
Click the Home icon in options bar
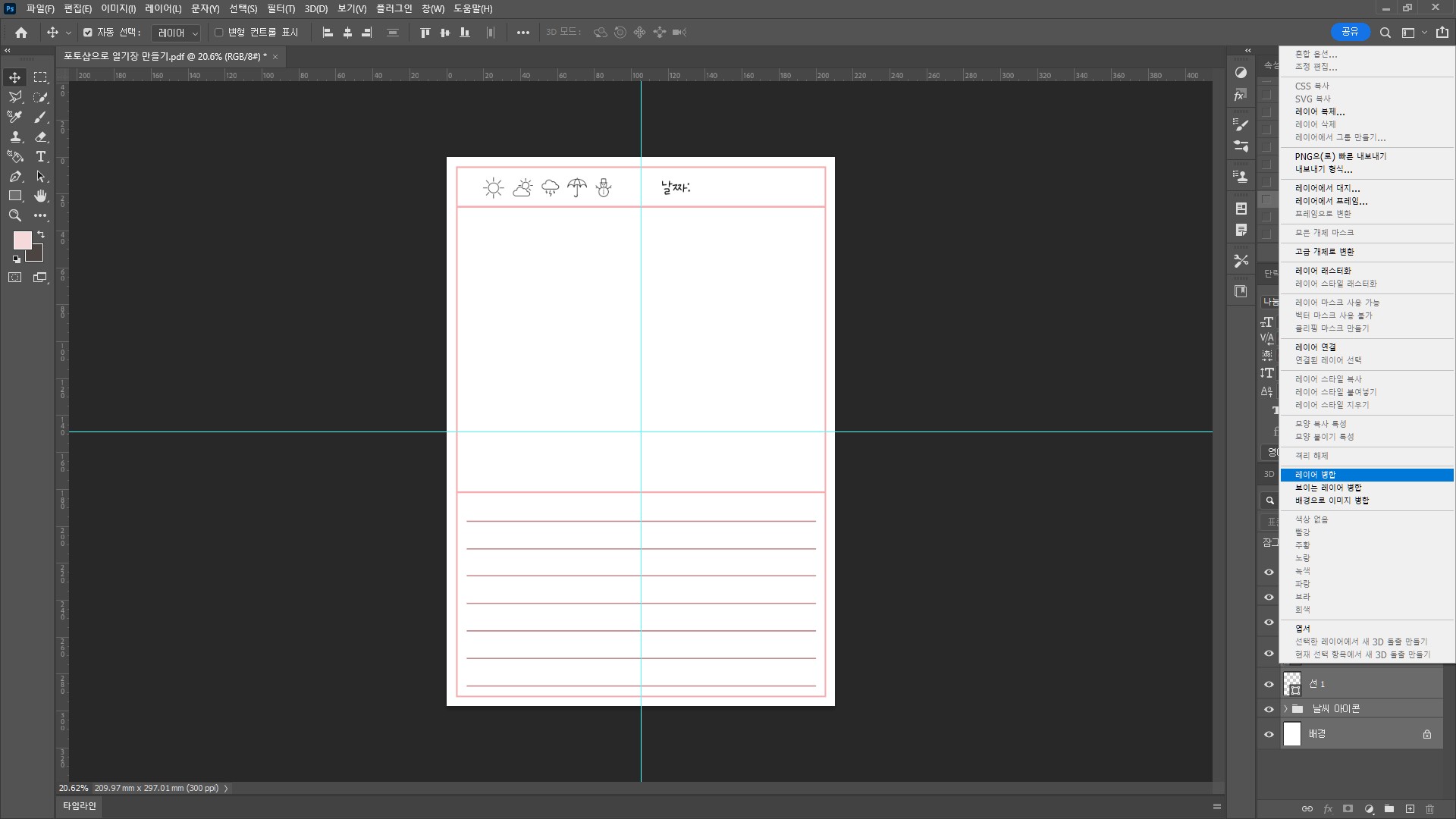tap(21, 33)
